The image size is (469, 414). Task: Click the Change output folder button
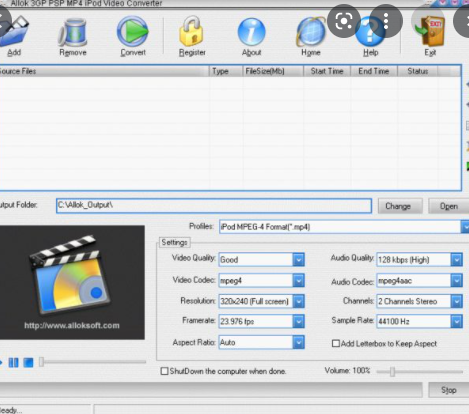pos(400,206)
